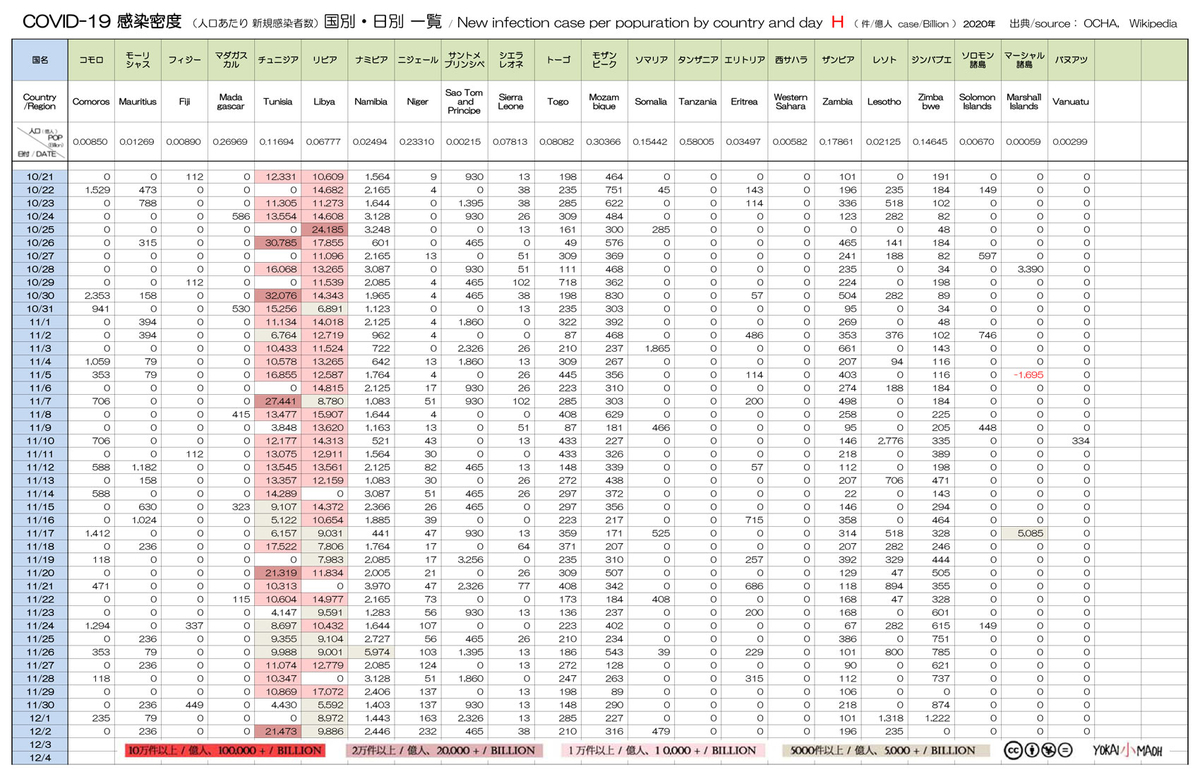Select the 20,000+ / BILLION legend swatch
The height and width of the screenshot is (772, 1200).
(x=446, y=749)
